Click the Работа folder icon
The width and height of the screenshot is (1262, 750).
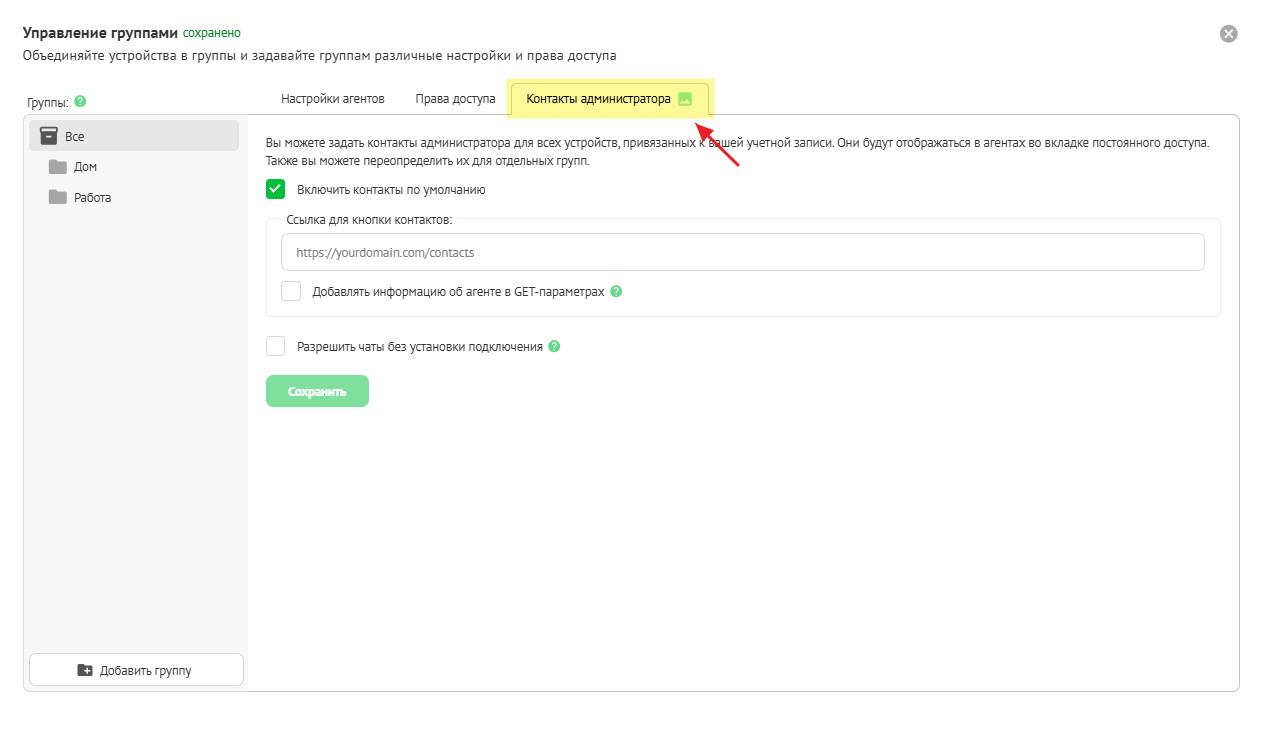click(58, 197)
